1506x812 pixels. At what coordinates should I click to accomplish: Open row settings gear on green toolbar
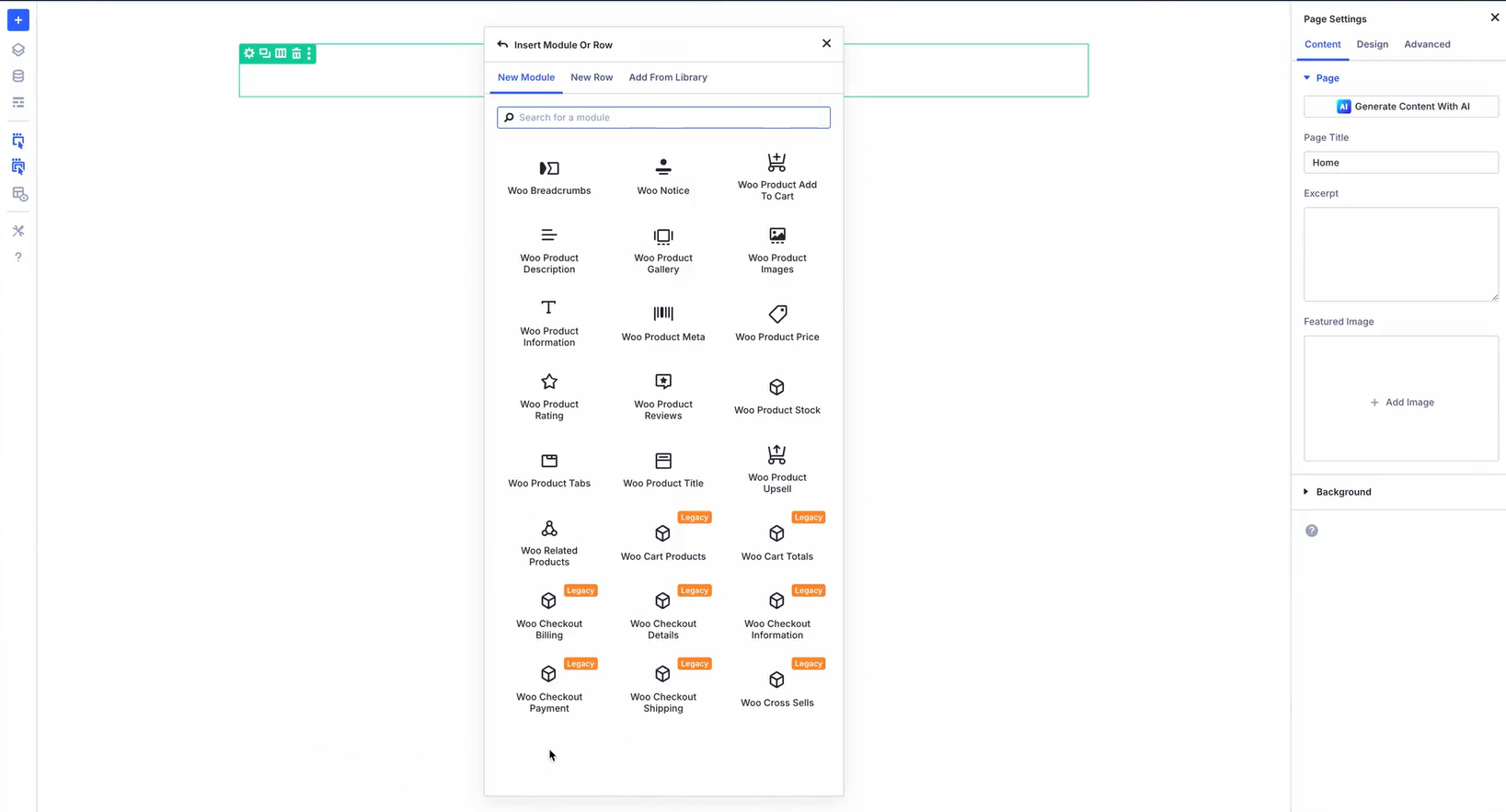click(x=248, y=53)
